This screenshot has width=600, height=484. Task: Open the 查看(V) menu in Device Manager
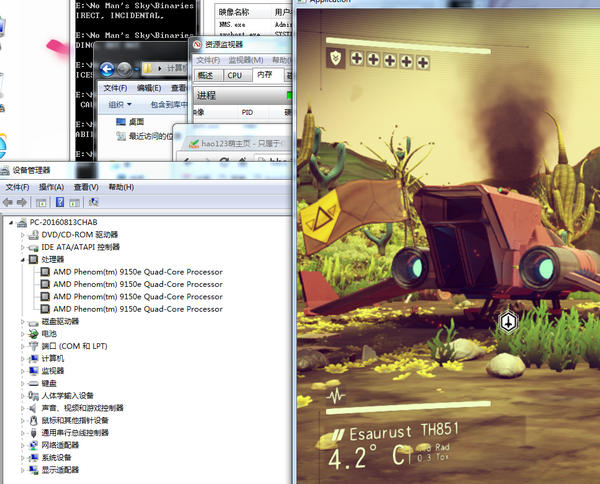(x=86, y=187)
